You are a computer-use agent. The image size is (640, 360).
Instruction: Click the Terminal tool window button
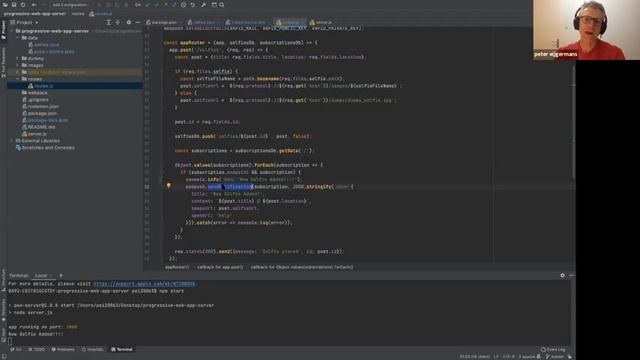pyautogui.click(x=122, y=350)
